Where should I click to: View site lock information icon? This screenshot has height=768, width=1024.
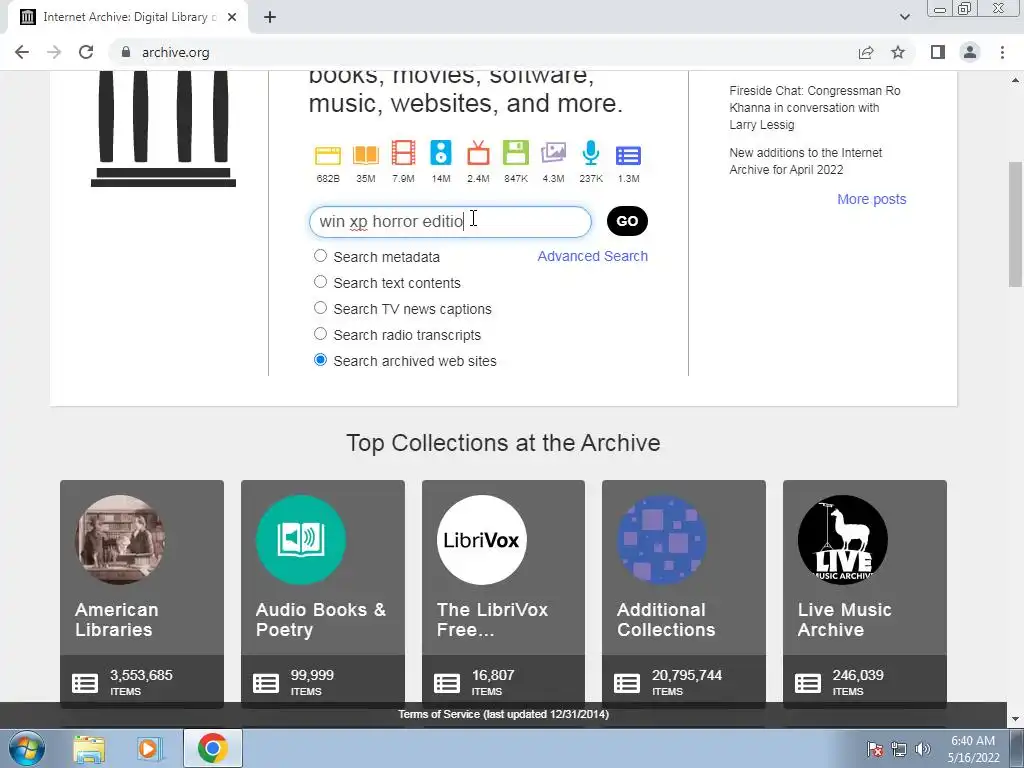[x=126, y=52]
